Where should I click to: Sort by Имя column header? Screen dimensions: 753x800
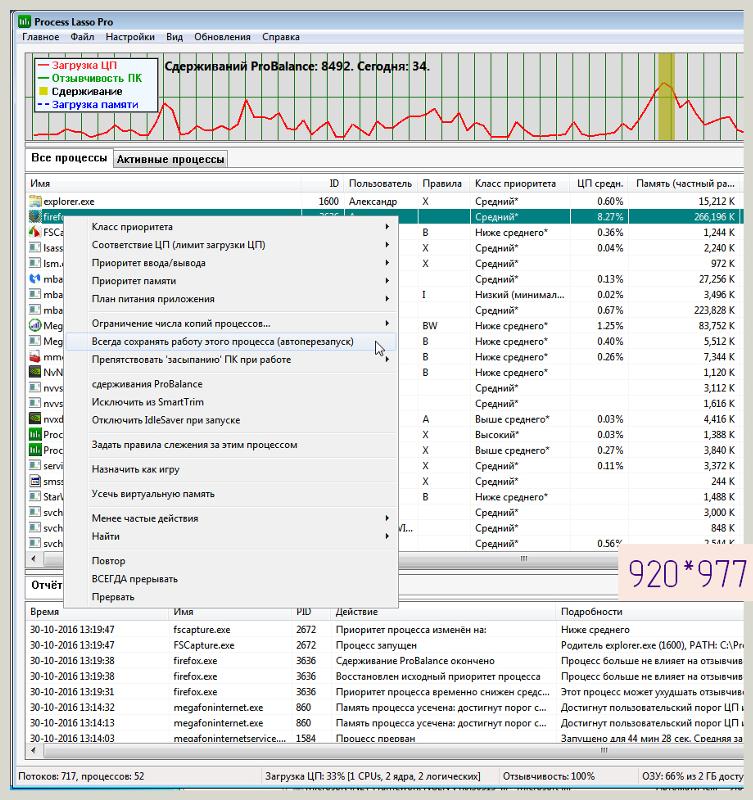point(163,183)
